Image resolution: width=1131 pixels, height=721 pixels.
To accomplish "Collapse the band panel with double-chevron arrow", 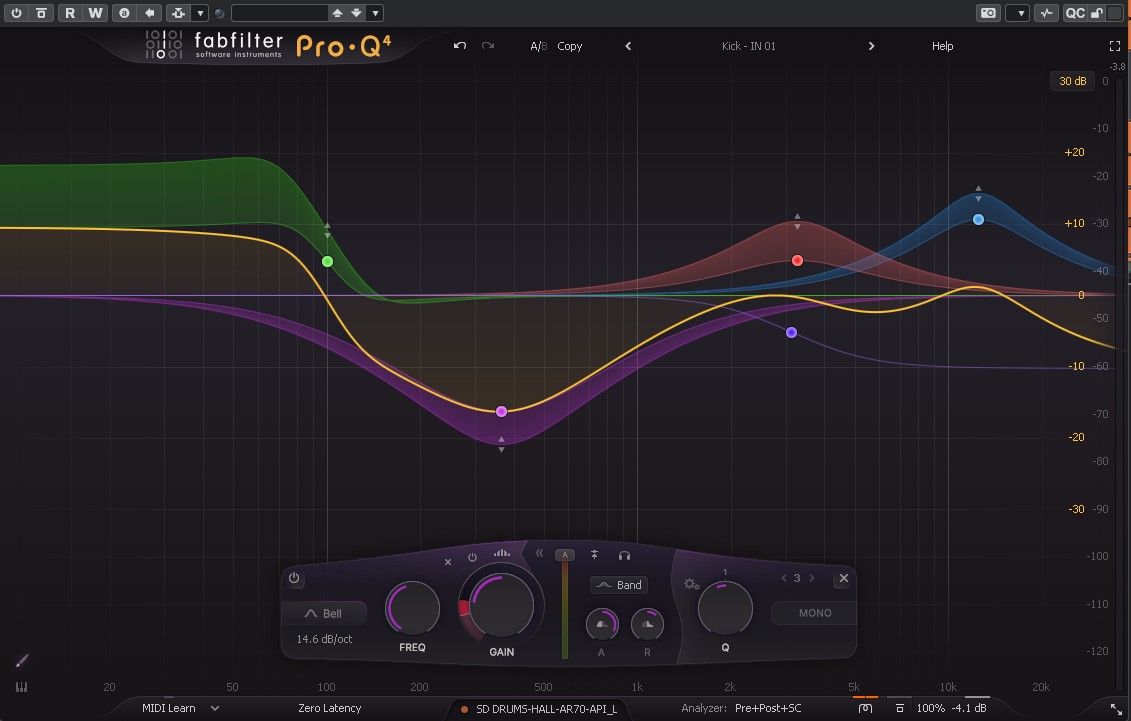I will pyautogui.click(x=540, y=553).
